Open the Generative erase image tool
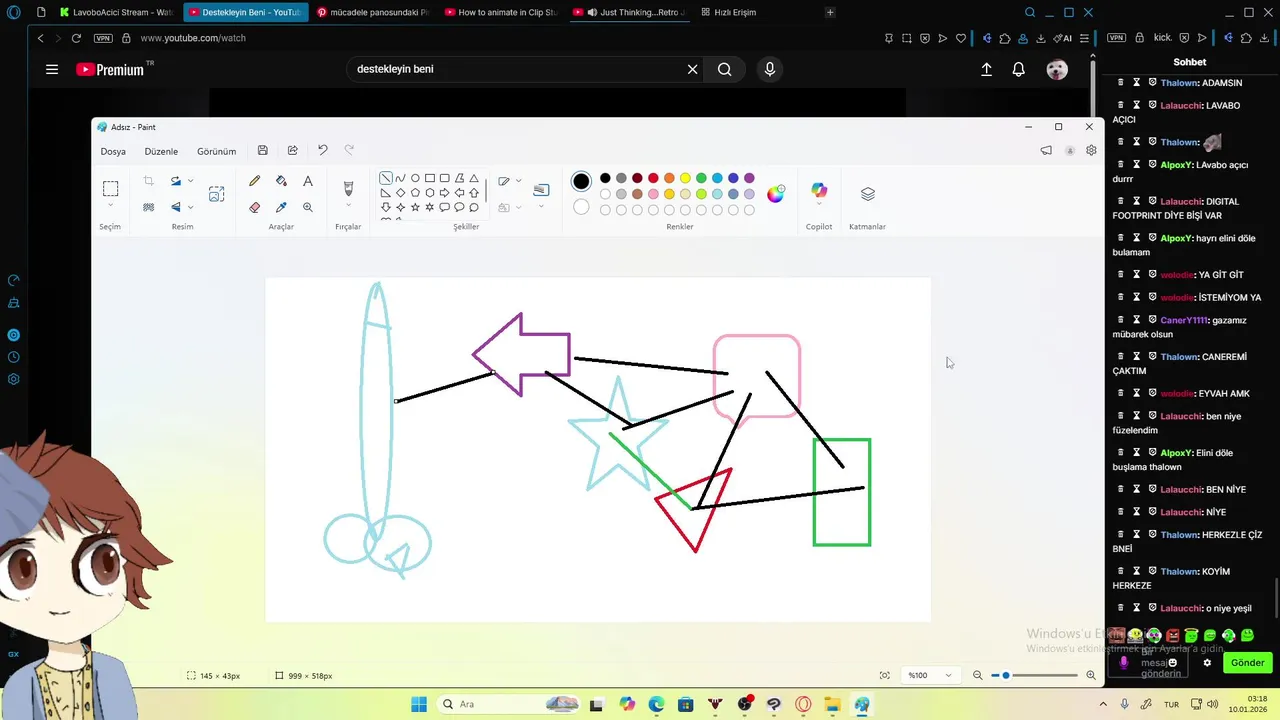 click(216, 194)
